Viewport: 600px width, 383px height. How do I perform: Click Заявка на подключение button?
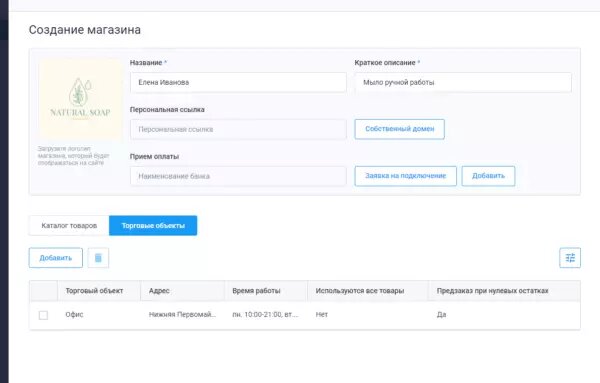click(x=406, y=176)
